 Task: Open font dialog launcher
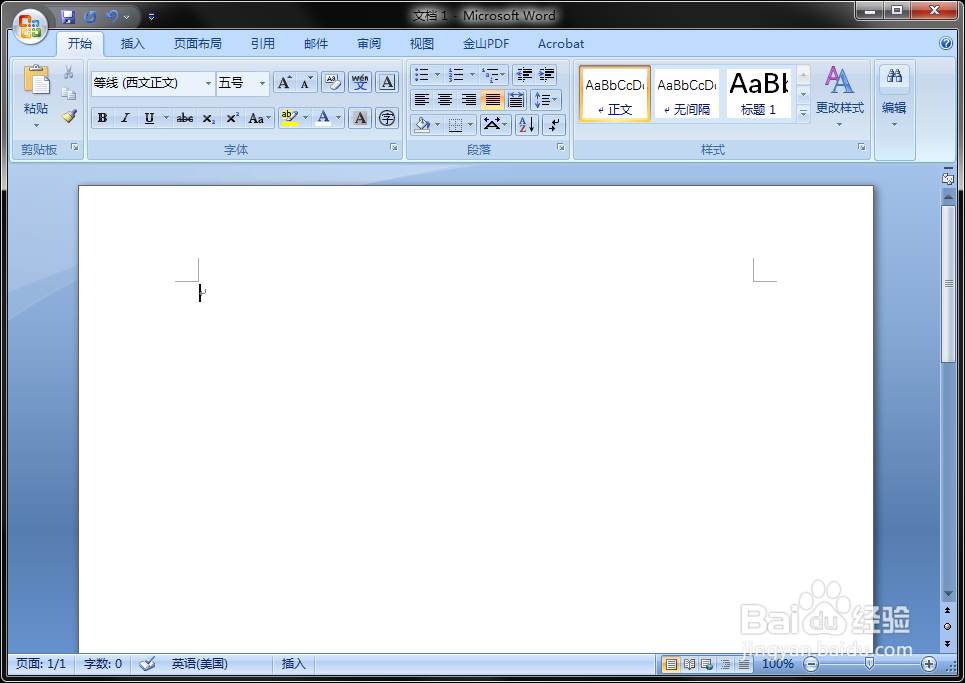(x=394, y=148)
